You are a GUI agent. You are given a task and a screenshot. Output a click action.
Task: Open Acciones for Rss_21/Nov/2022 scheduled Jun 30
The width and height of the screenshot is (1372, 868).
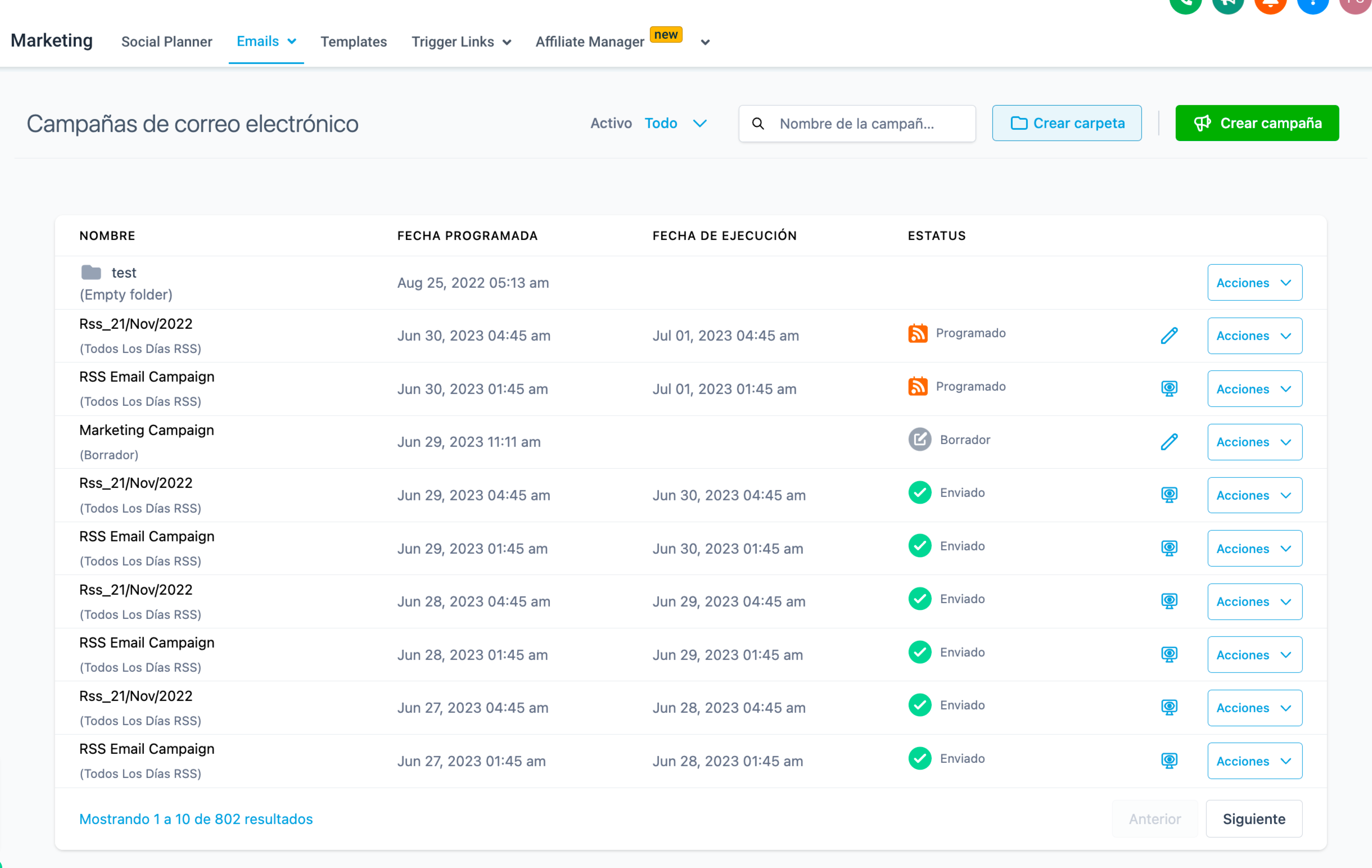pos(1254,336)
